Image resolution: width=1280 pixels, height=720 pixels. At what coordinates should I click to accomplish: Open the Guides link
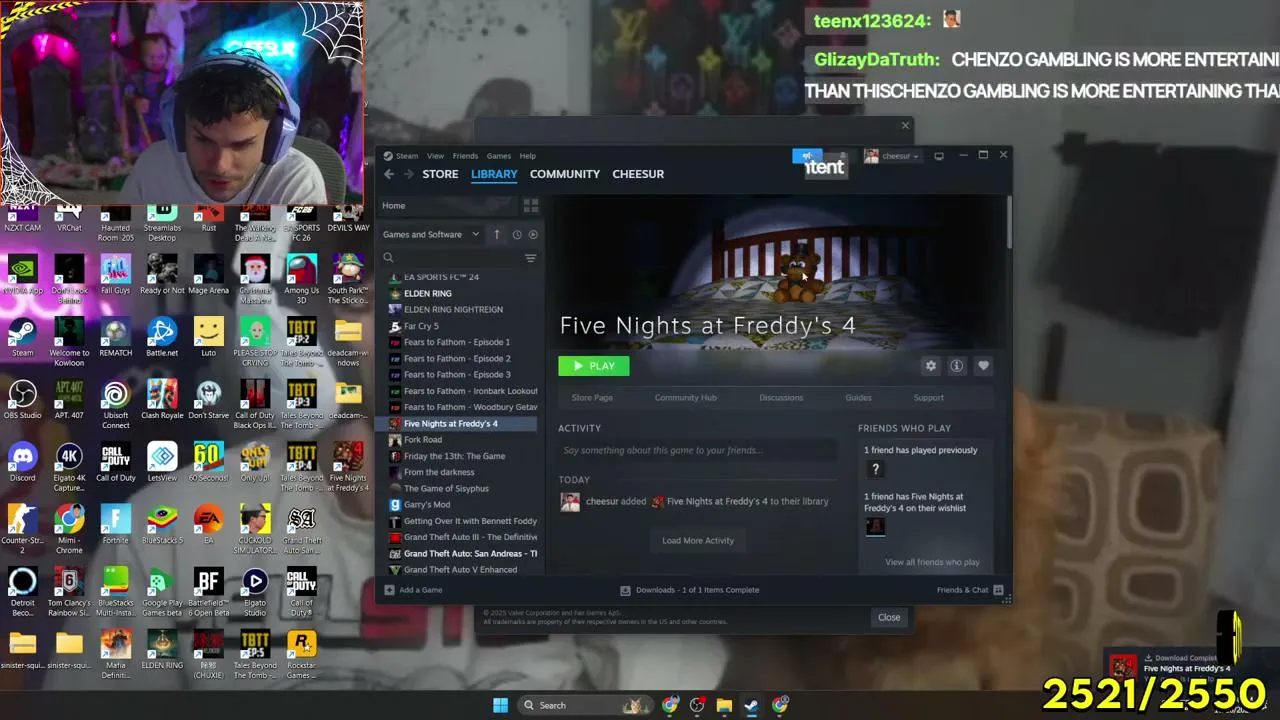click(x=858, y=398)
